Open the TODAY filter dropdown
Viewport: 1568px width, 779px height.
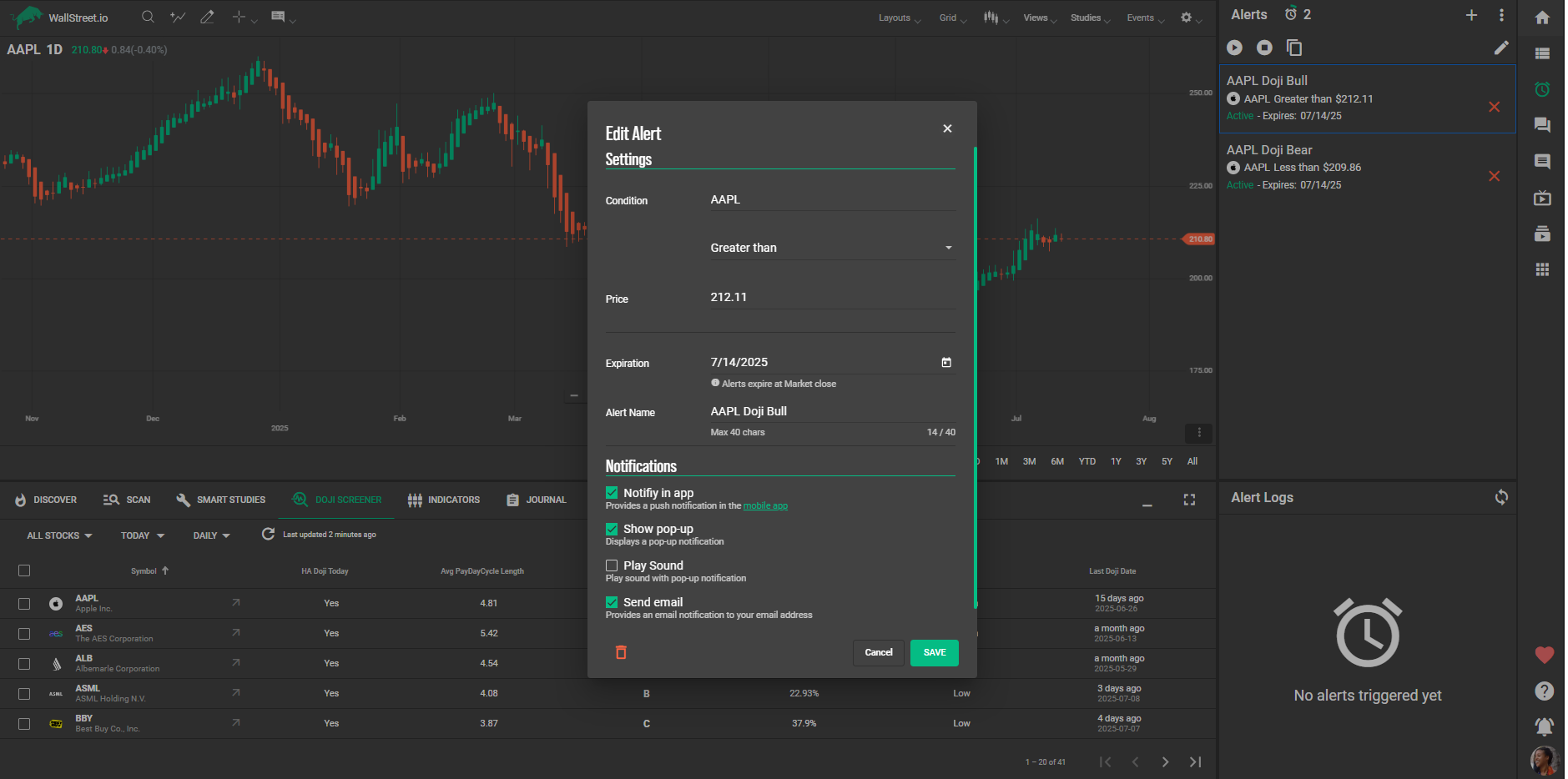click(142, 535)
